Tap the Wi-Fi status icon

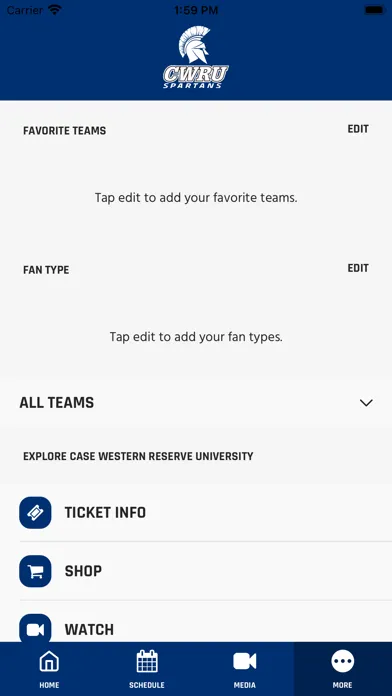[x=55, y=10]
